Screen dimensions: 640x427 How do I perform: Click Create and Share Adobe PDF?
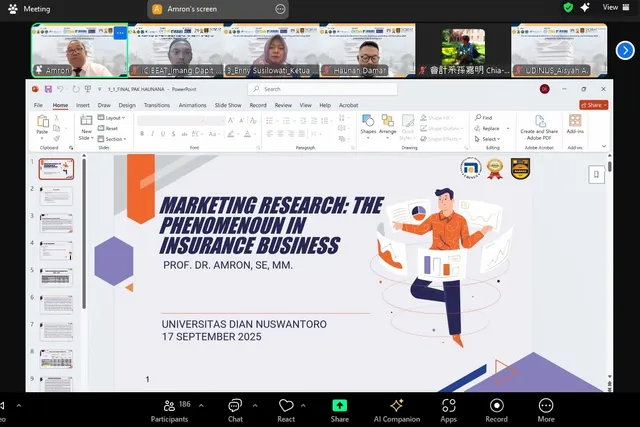click(539, 127)
